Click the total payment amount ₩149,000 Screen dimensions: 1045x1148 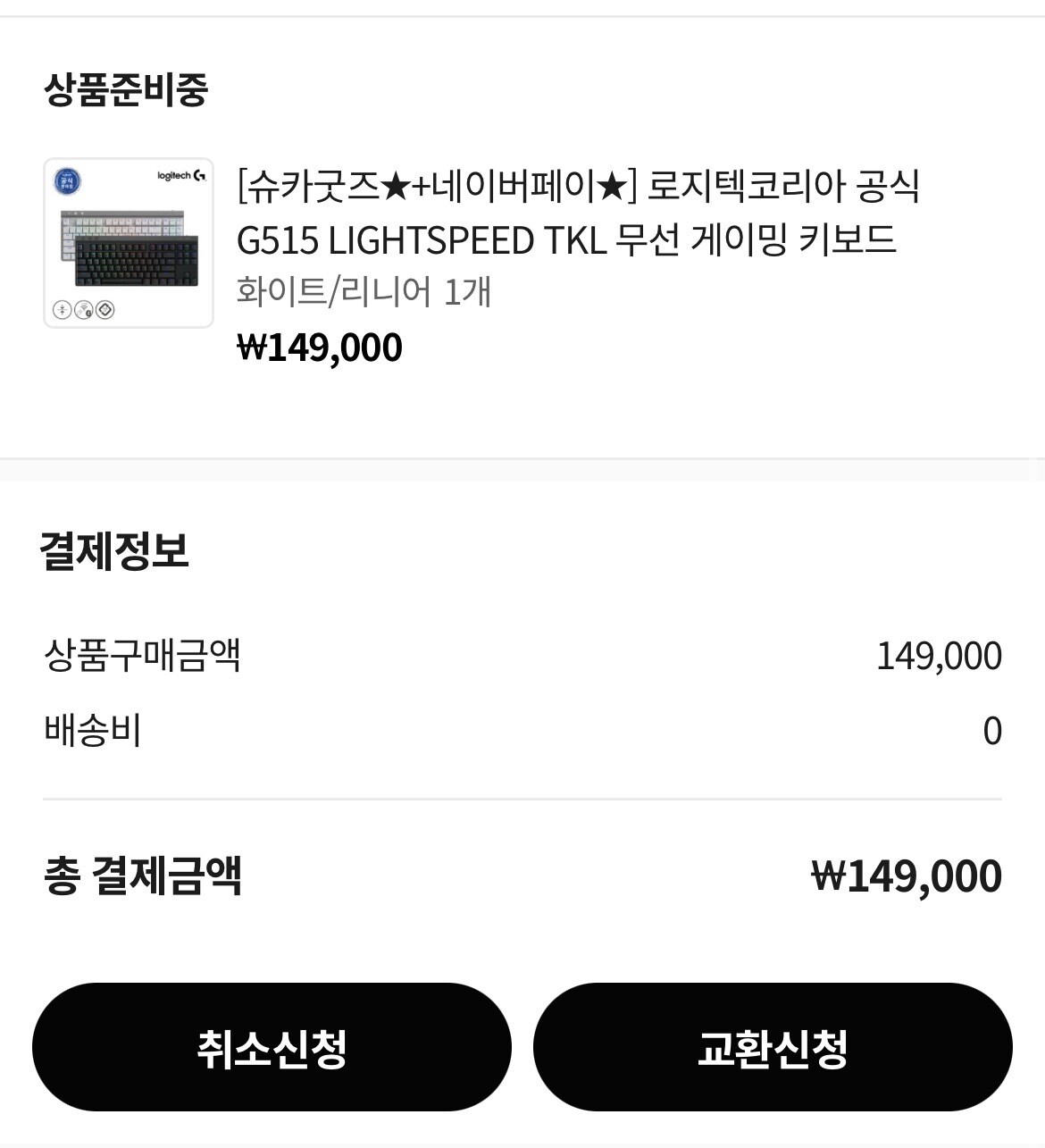point(907,876)
